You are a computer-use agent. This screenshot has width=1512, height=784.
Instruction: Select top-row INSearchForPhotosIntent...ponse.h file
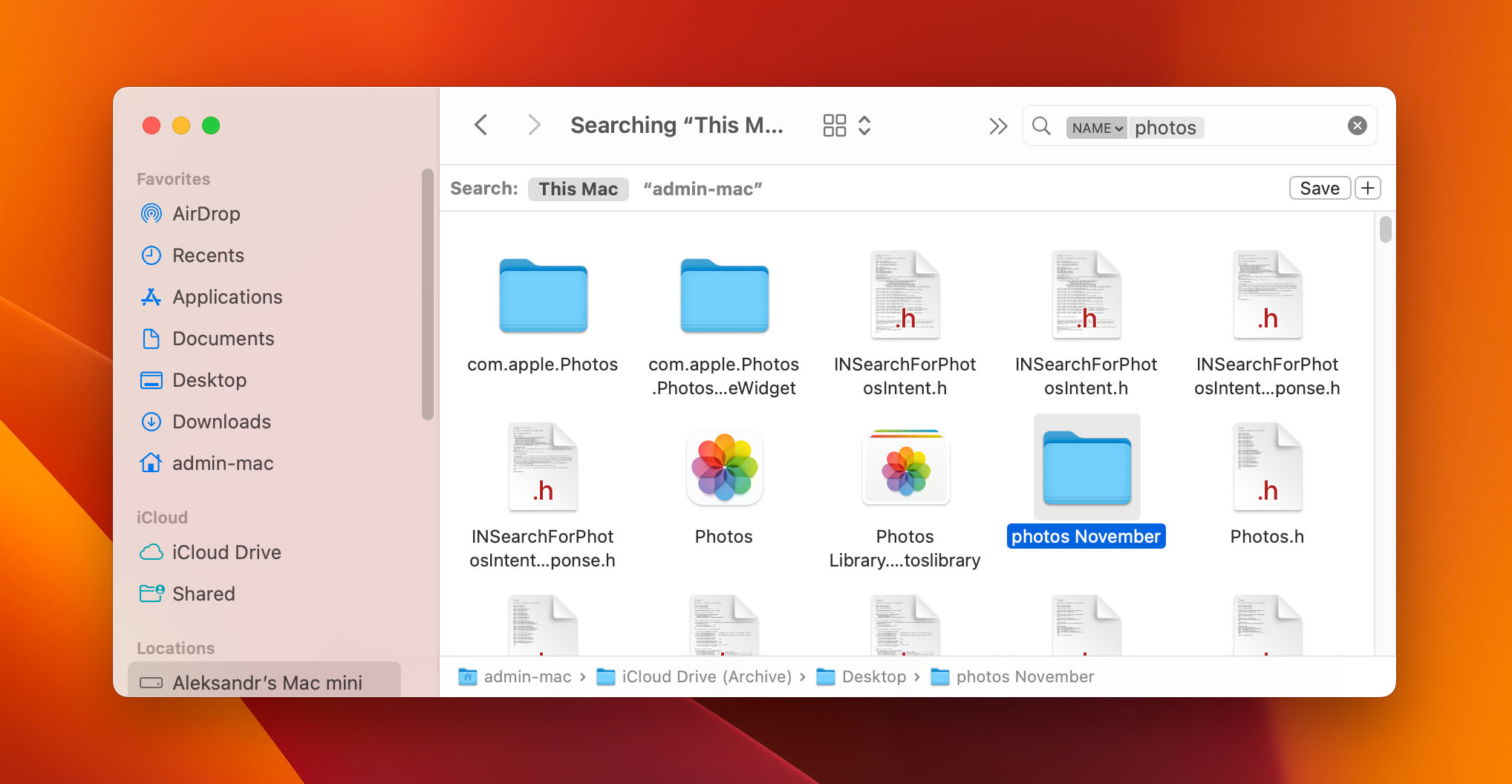click(1268, 295)
